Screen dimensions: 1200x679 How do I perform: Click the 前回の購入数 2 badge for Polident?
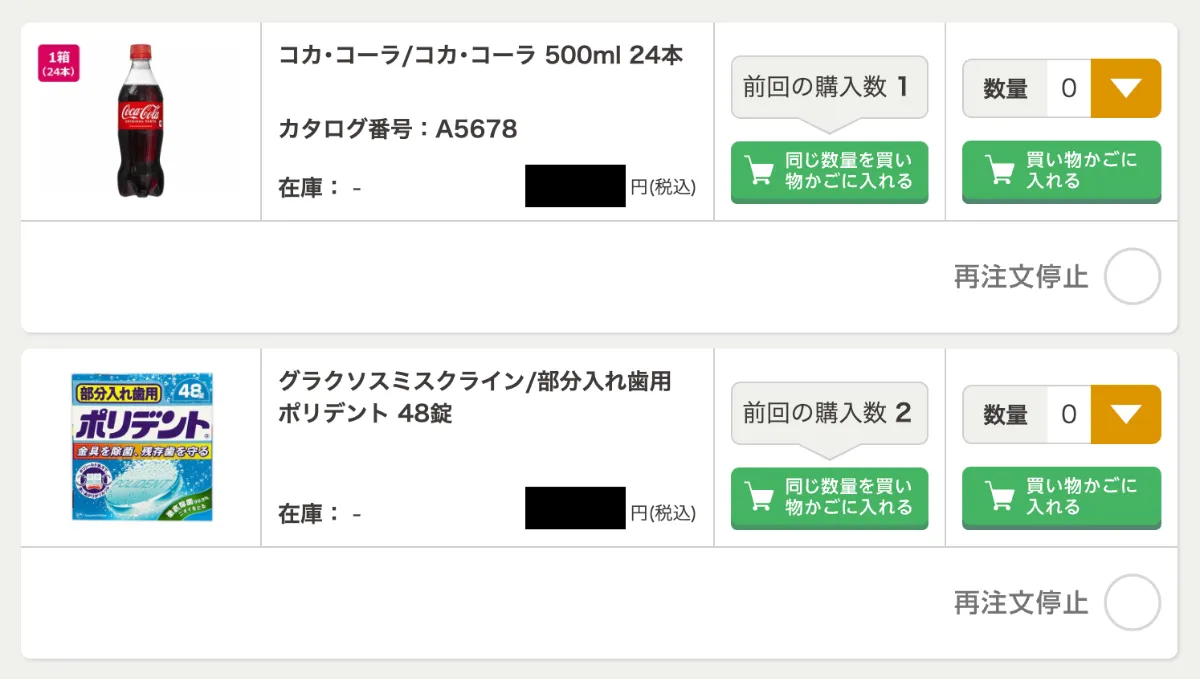[x=829, y=412]
